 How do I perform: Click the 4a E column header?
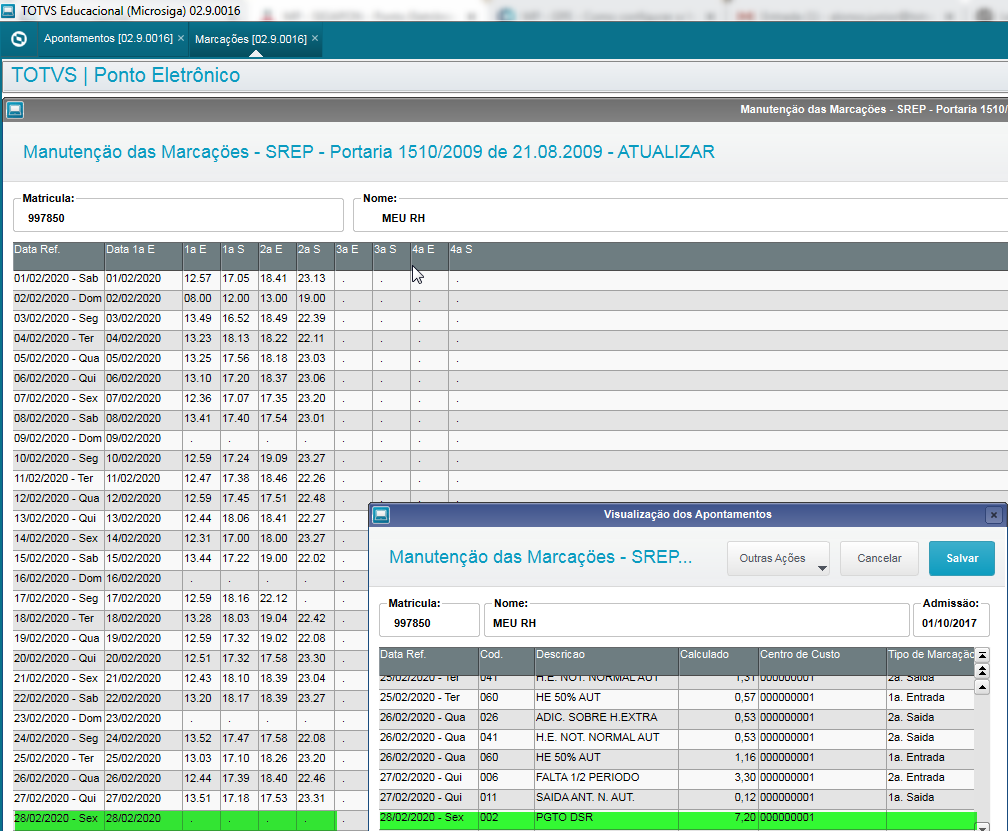[429, 256]
